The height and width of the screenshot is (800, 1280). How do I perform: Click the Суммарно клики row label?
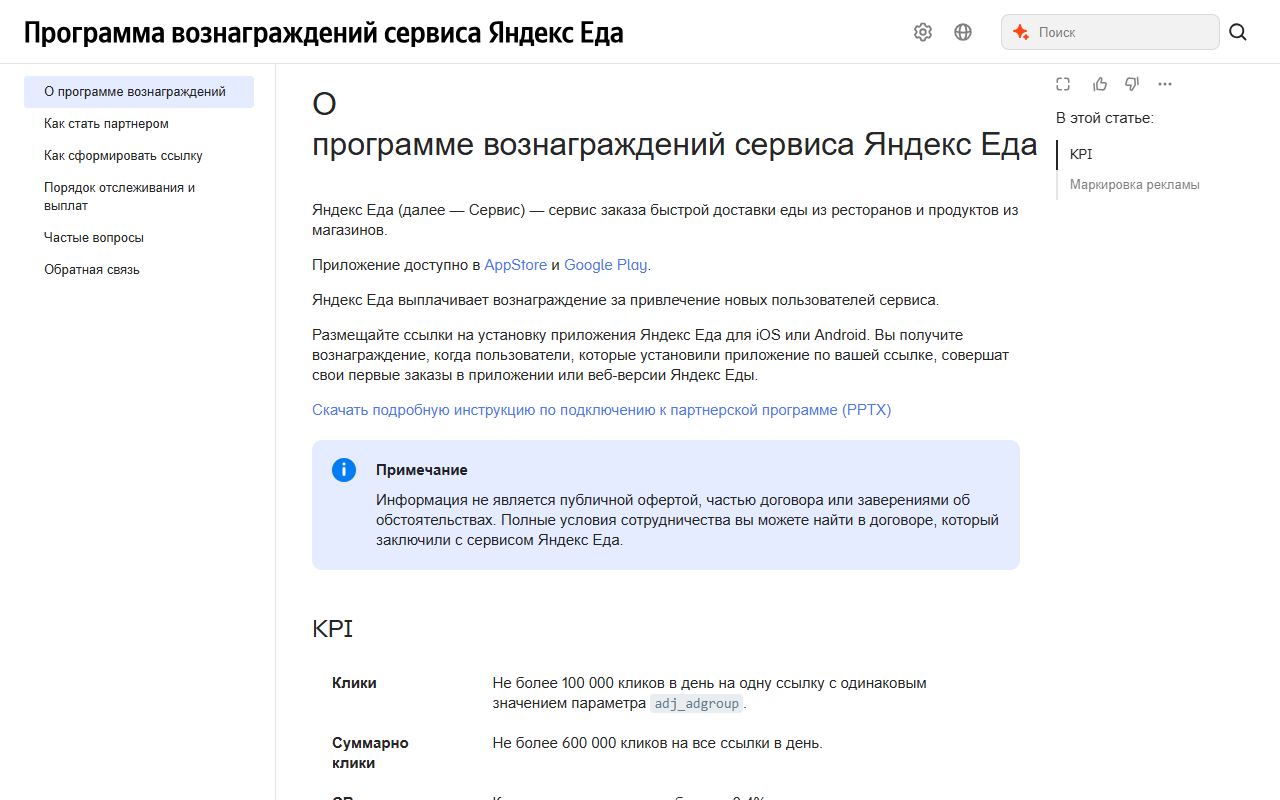370,753
